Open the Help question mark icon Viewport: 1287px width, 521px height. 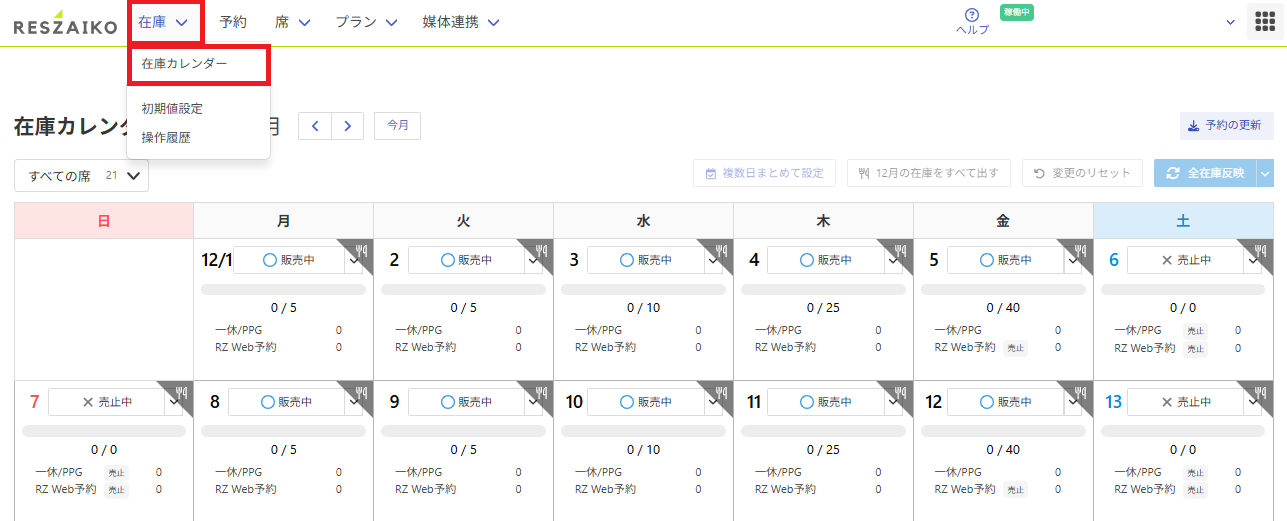tap(971, 15)
